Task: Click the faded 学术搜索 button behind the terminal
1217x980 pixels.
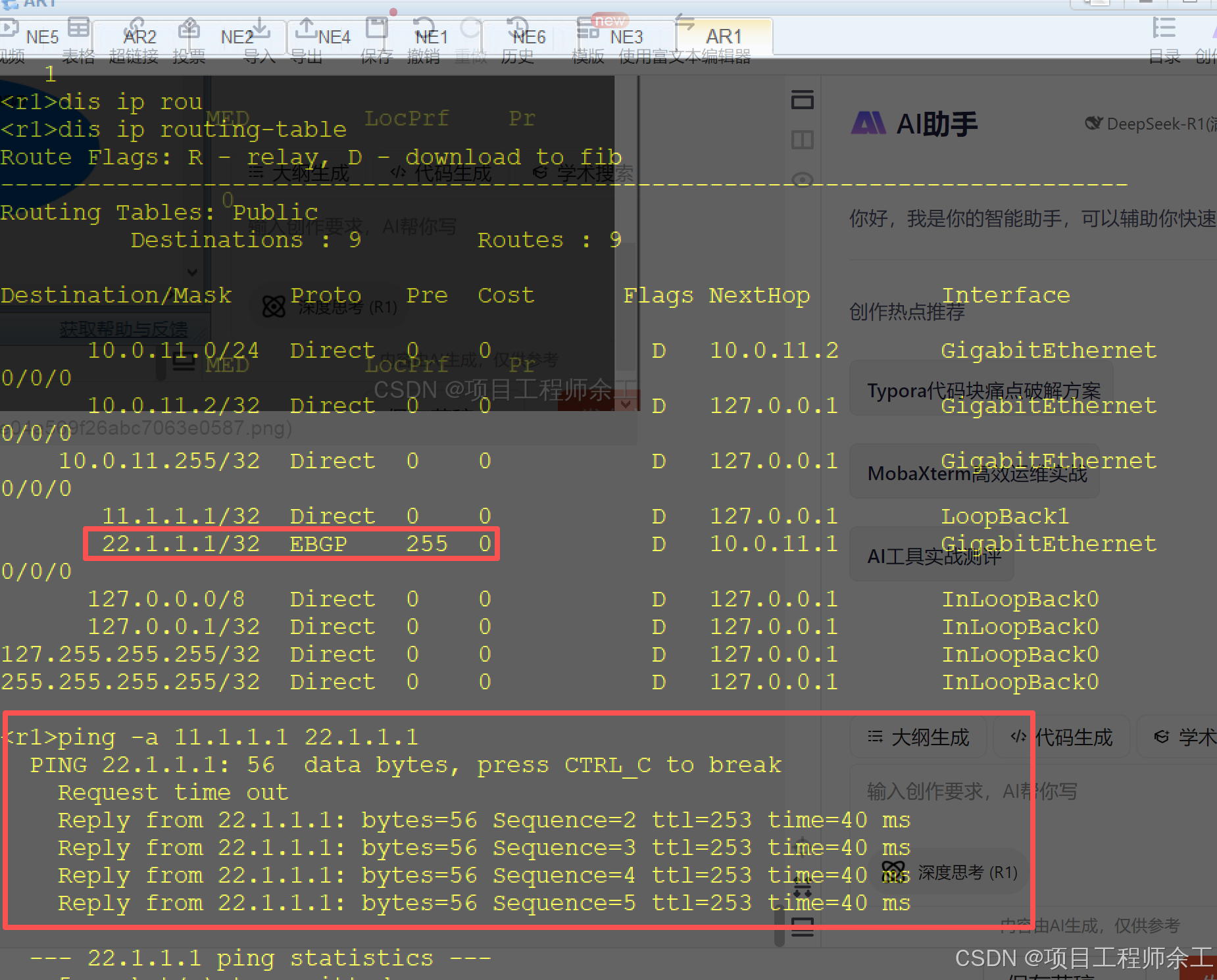Action: click(x=584, y=173)
